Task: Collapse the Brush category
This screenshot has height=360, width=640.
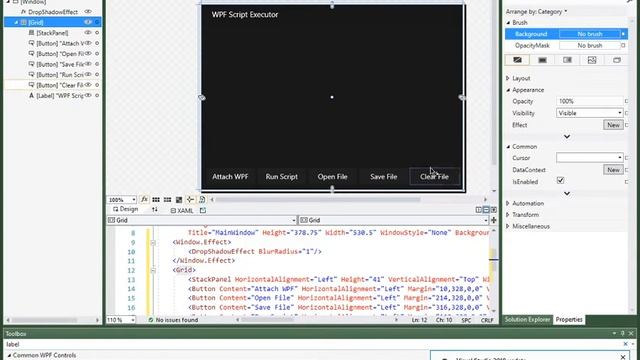Action: point(508,23)
